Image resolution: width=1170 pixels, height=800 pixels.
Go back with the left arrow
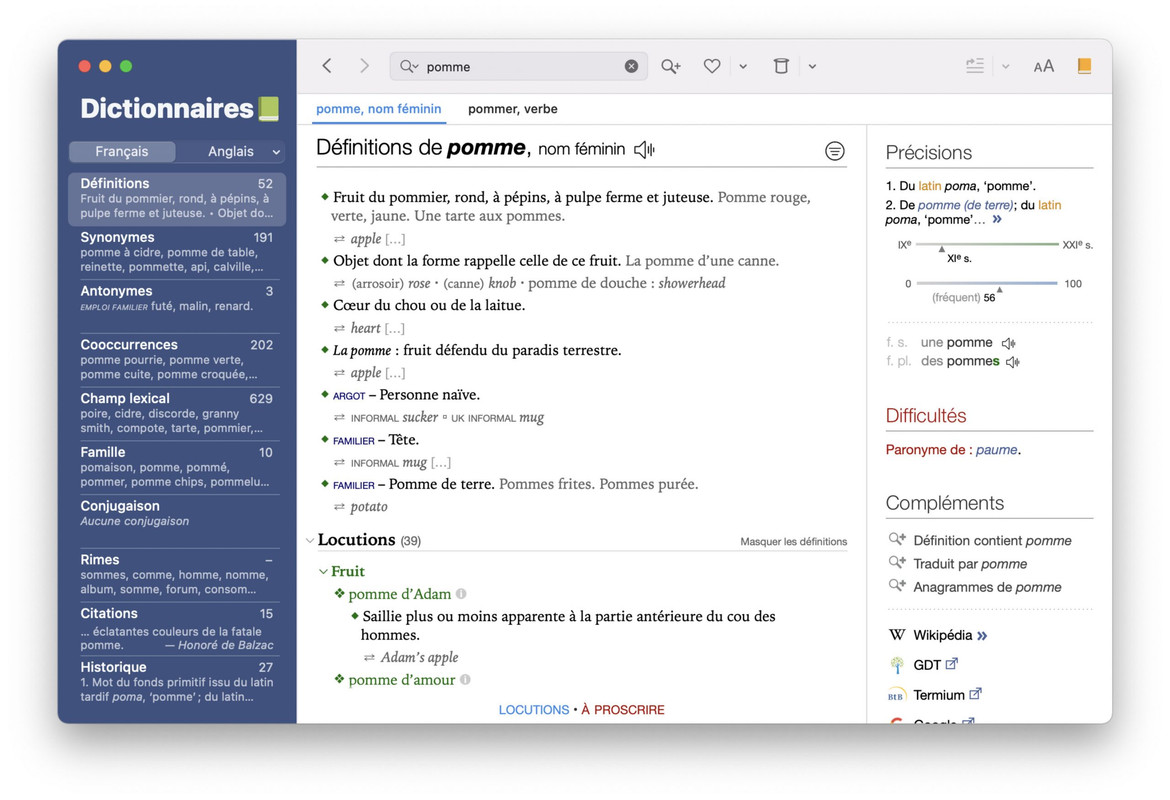(x=327, y=66)
